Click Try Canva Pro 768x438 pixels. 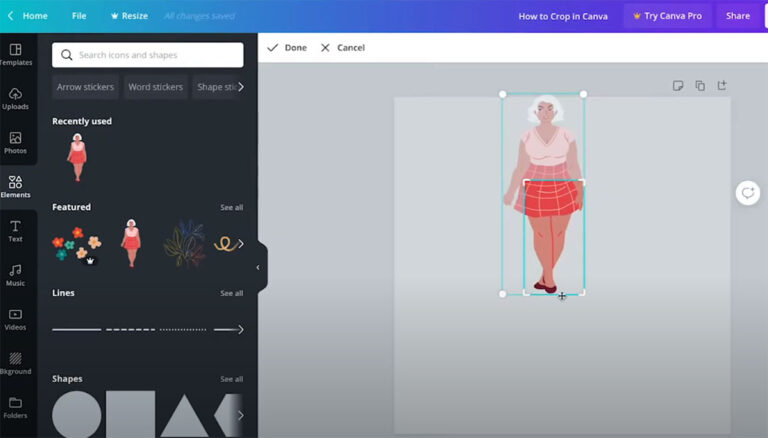(667, 16)
